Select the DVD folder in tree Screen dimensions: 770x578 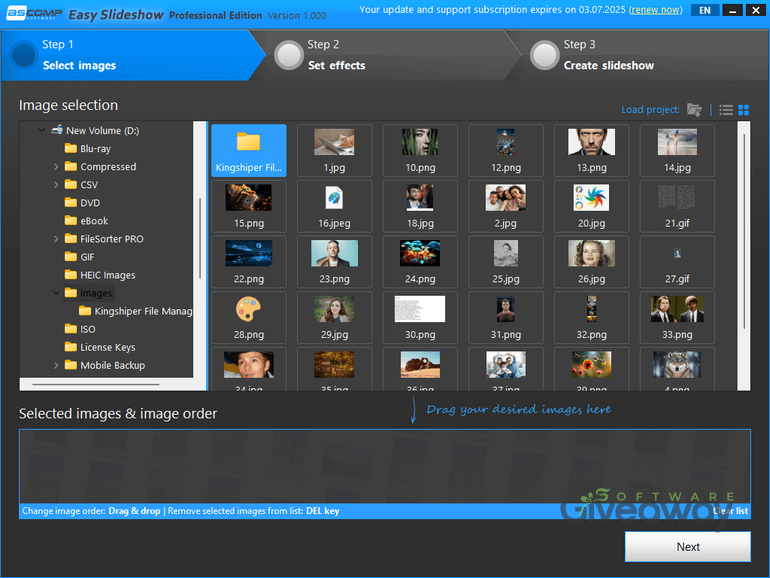pos(82,203)
